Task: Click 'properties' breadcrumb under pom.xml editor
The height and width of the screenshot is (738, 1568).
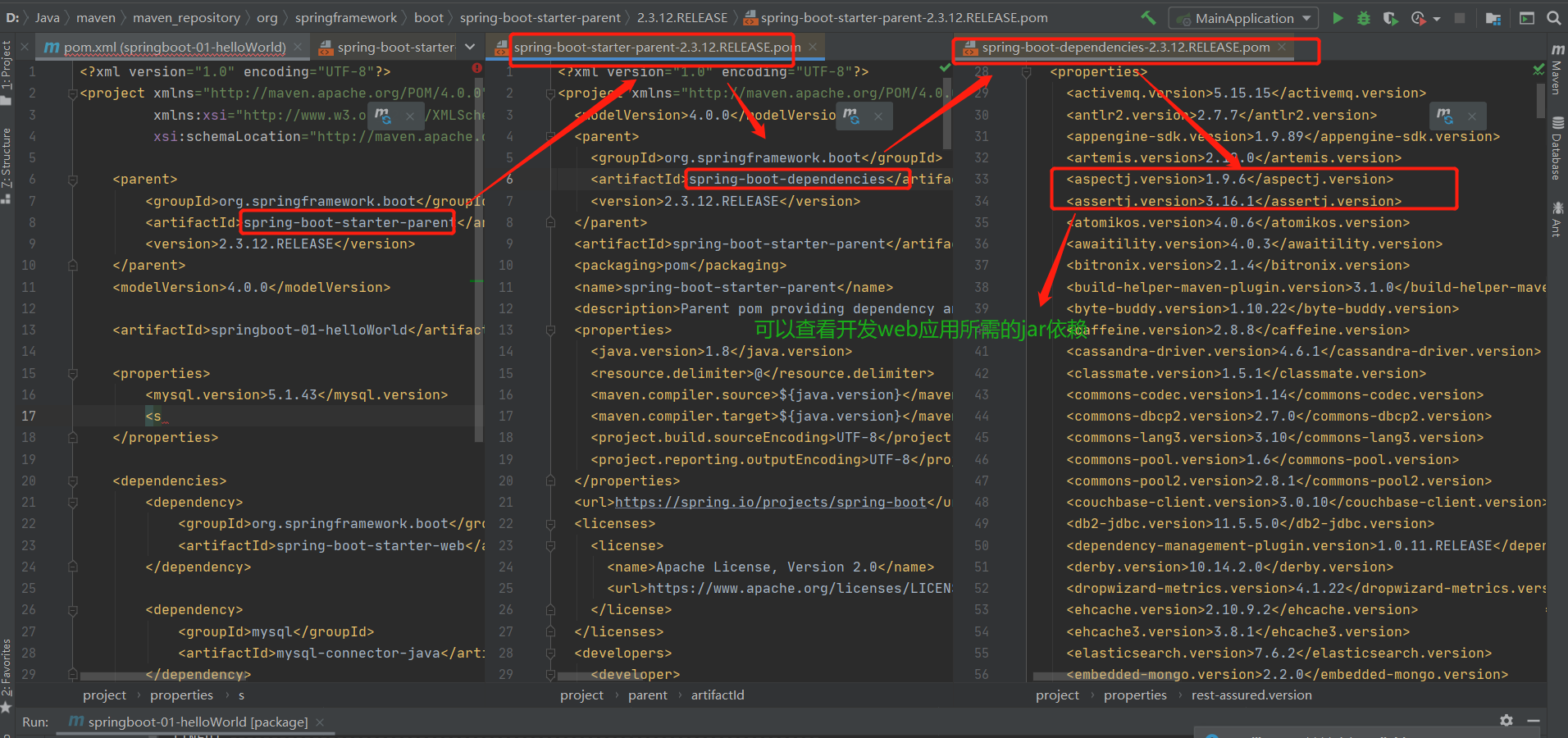Action: [181, 695]
